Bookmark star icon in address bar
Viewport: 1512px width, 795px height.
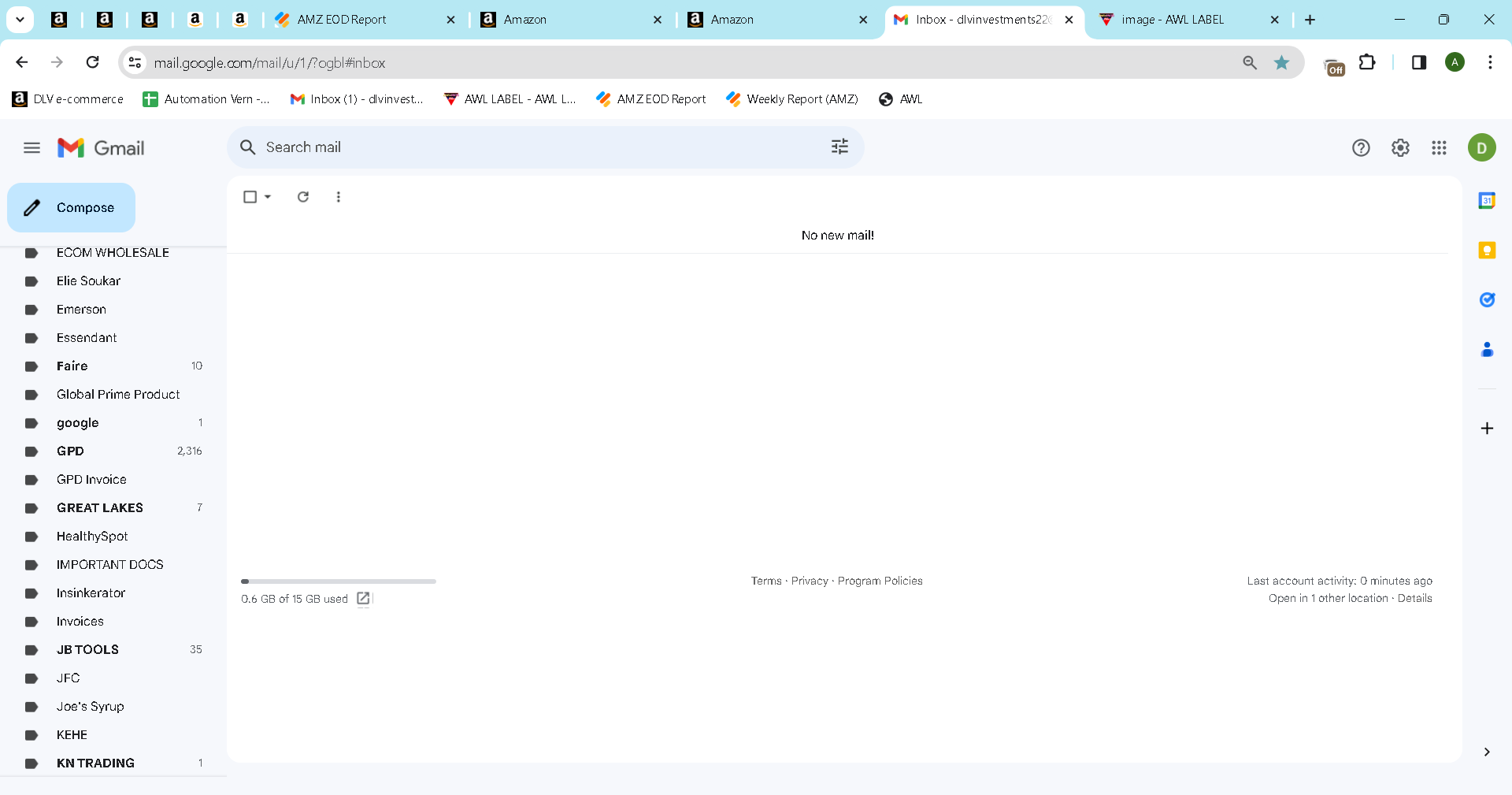[x=1282, y=62]
